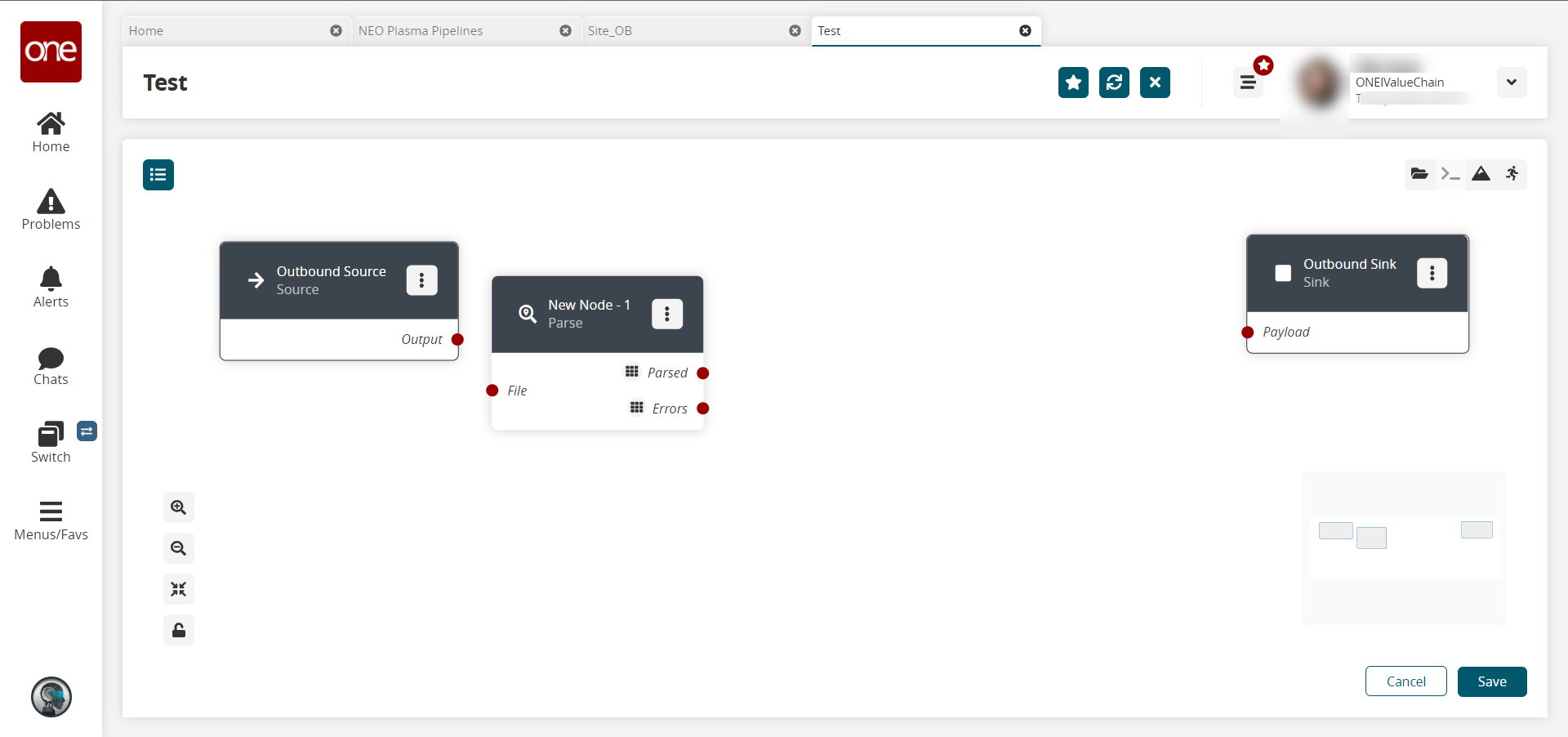Switch to the Home tab
Image resolution: width=1568 pixels, height=737 pixels.
(146, 31)
